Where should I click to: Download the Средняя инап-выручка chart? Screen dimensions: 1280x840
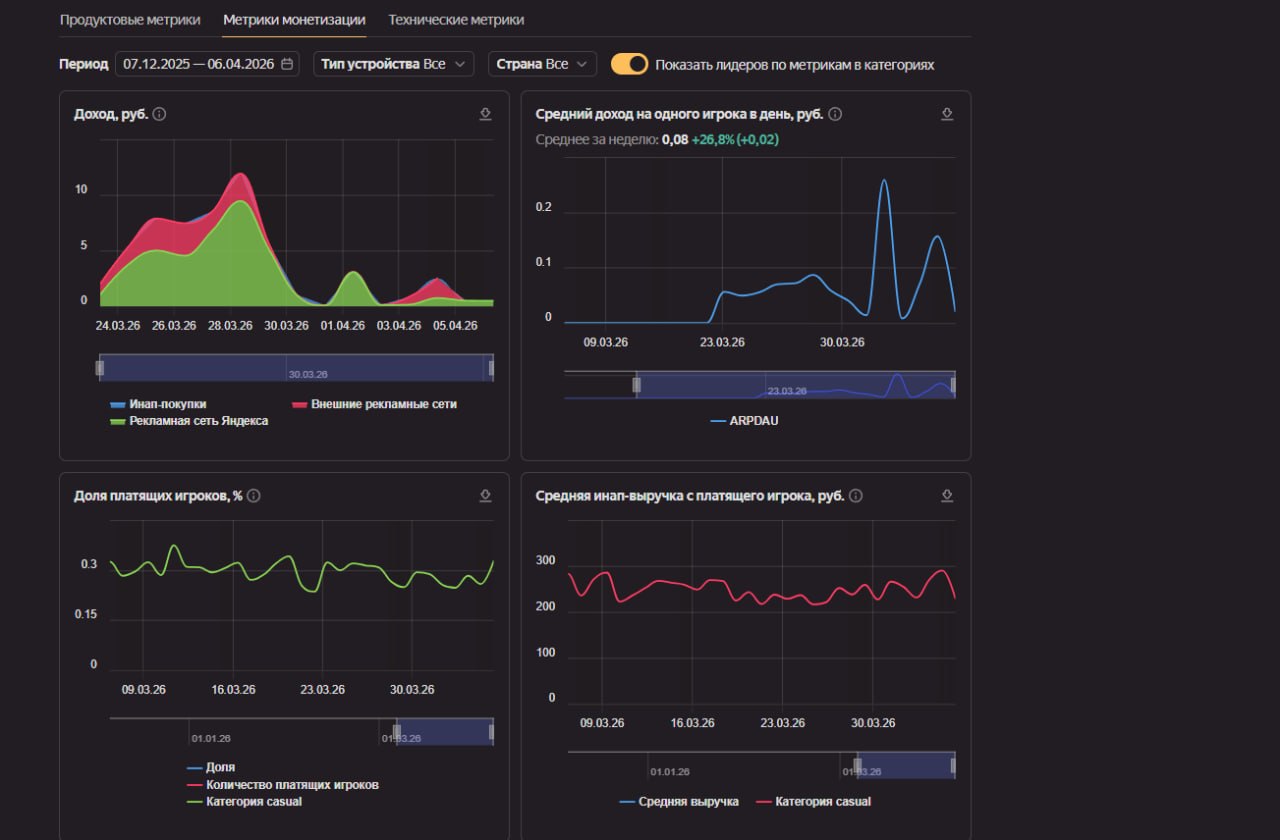(947, 496)
